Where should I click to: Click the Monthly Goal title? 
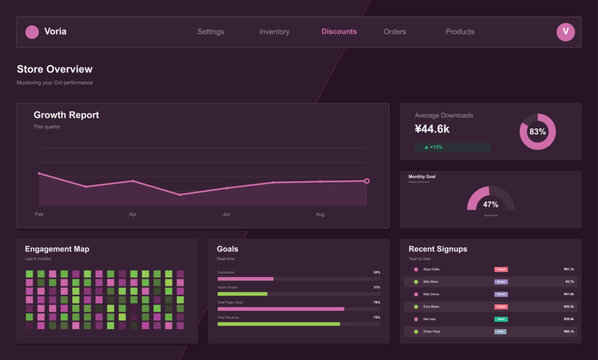point(422,177)
